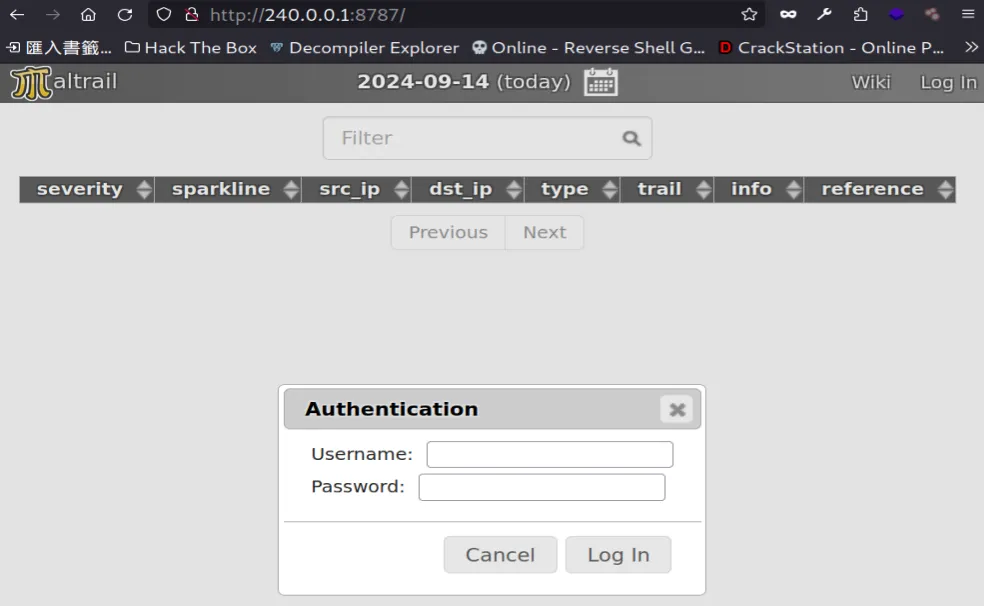Click the calendar icon beside the date
This screenshot has height=606, width=984.
(x=601, y=82)
